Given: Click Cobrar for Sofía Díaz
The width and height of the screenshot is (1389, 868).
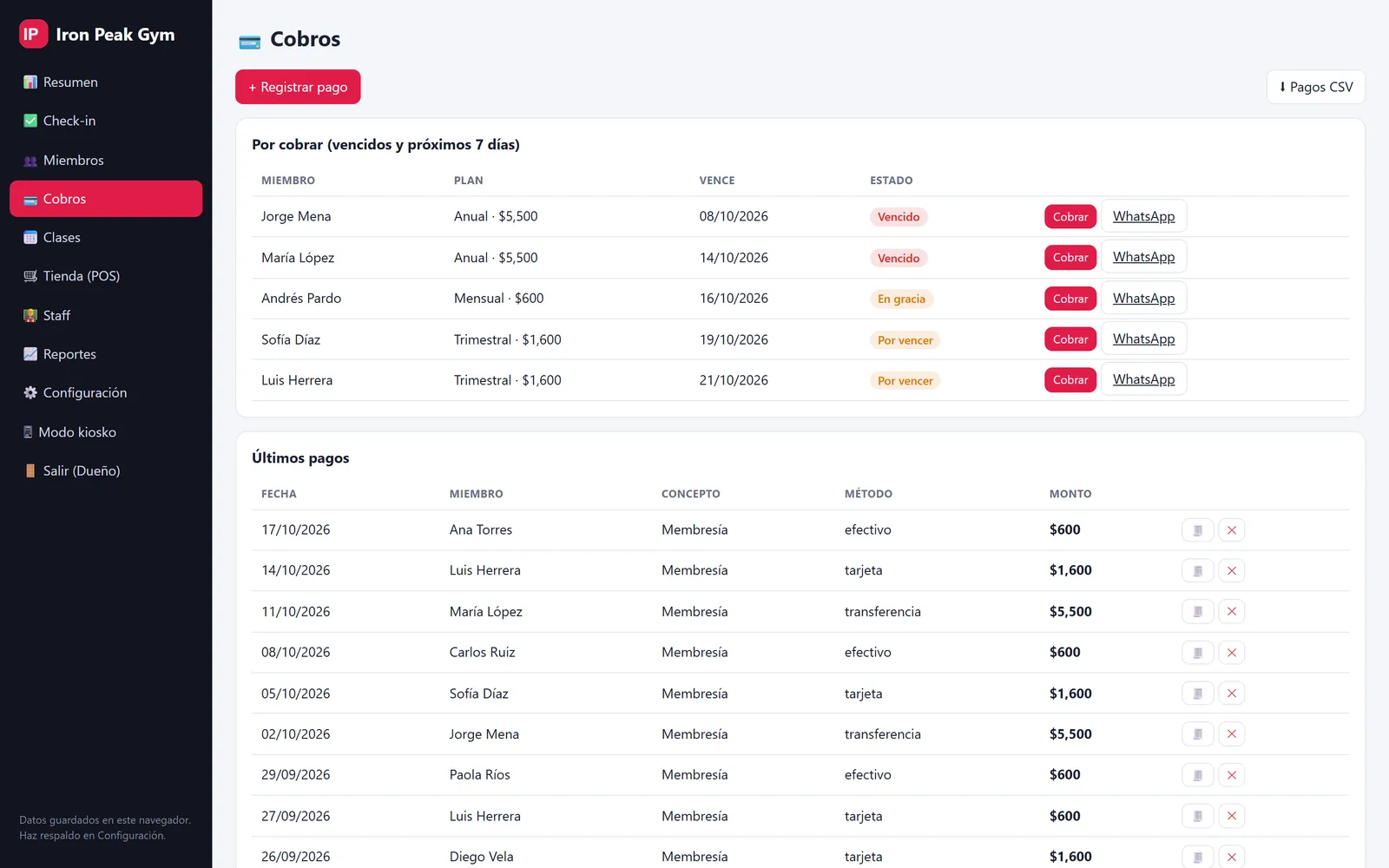Looking at the screenshot, I should click(1070, 339).
